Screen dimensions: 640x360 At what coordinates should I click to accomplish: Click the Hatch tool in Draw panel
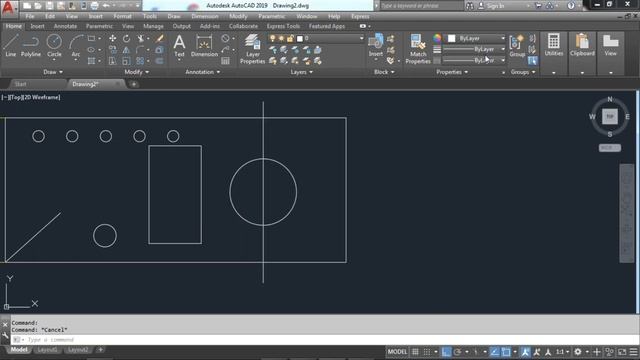pyautogui.click(x=91, y=61)
